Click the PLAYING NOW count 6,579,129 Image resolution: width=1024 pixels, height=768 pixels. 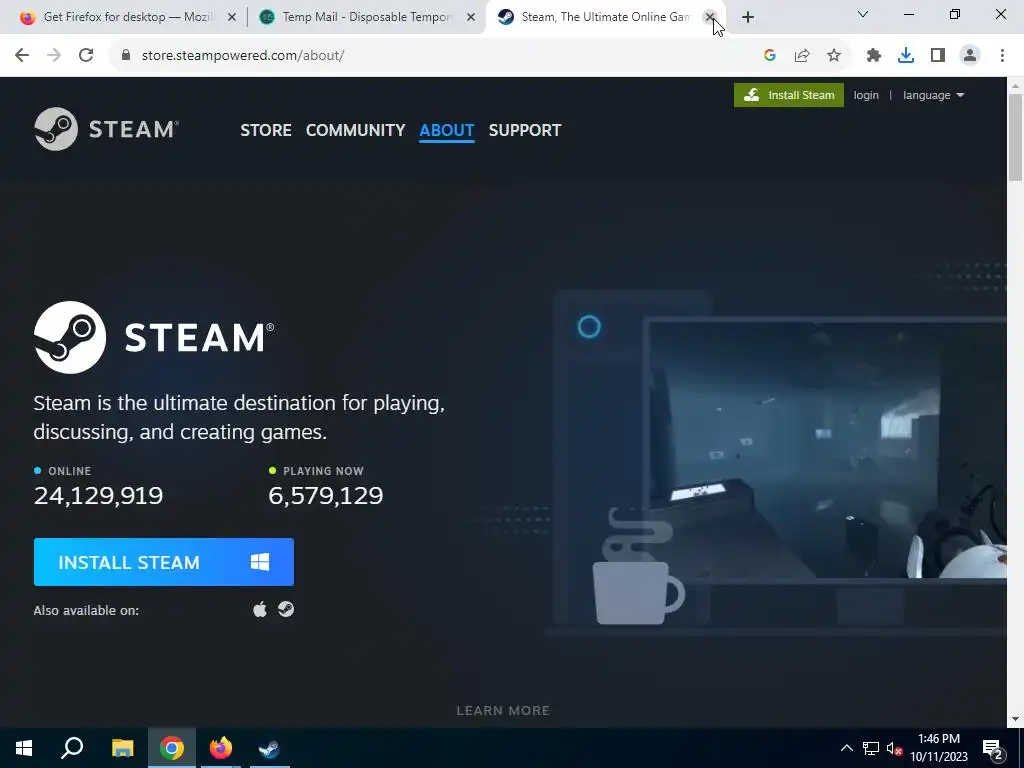tap(325, 496)
